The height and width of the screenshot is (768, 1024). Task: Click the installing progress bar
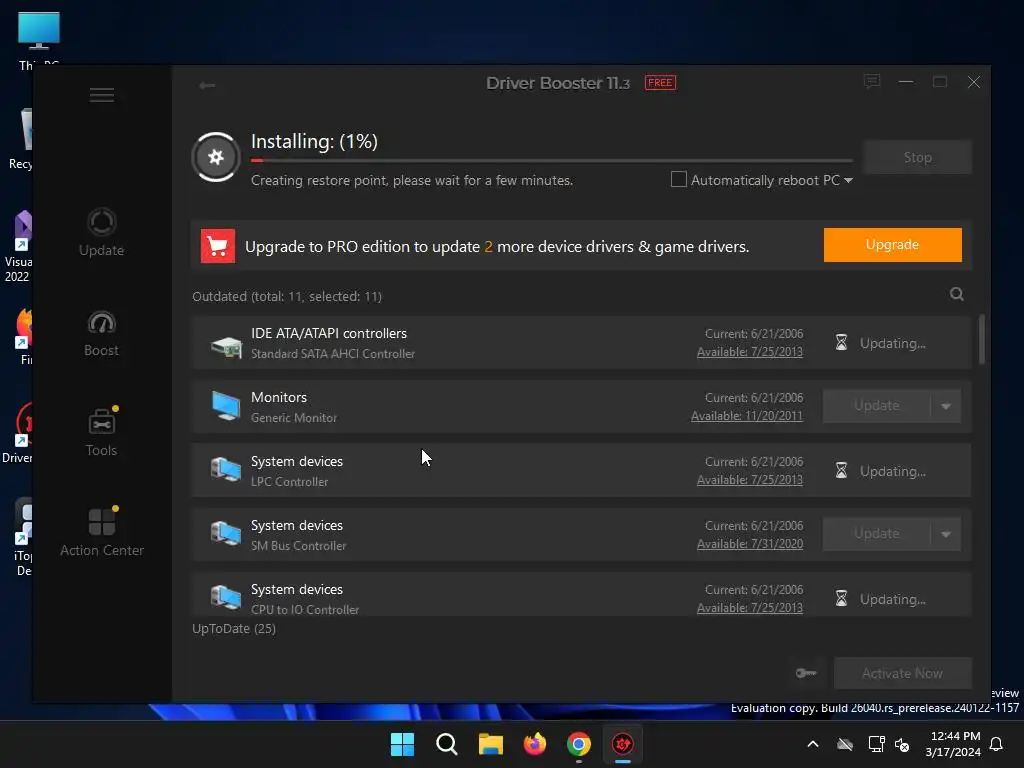(552, 160)
